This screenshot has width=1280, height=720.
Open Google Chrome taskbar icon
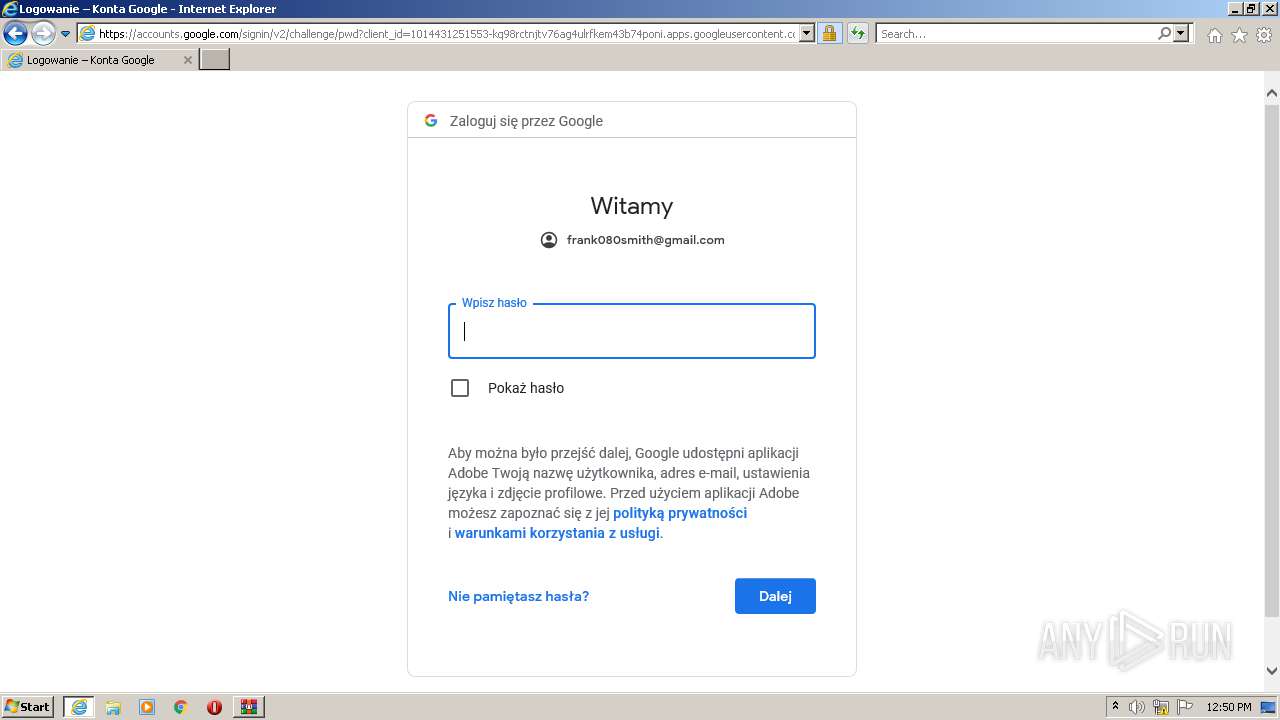coord(180,707)
